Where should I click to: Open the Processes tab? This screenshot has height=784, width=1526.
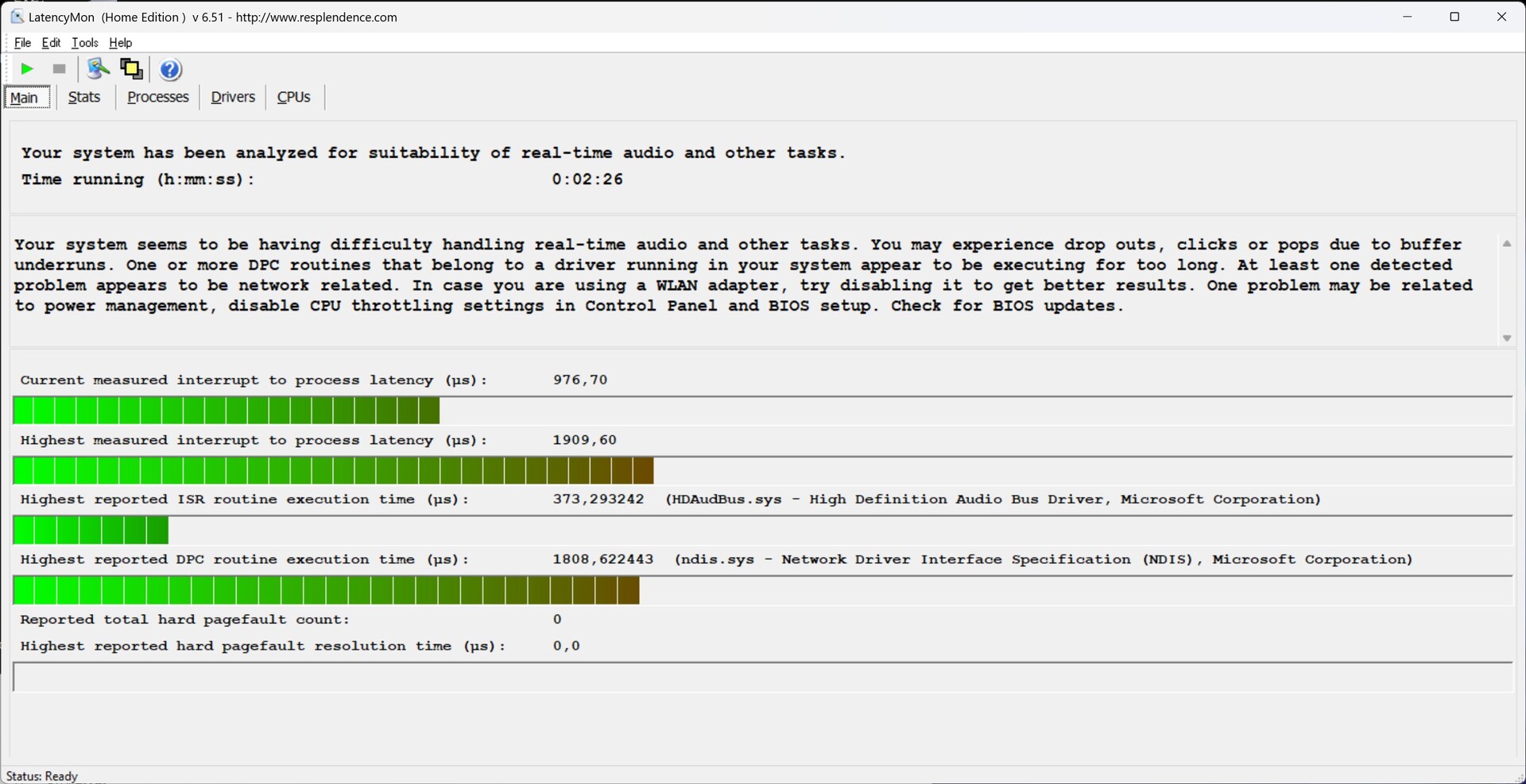[x=158, y=97]
